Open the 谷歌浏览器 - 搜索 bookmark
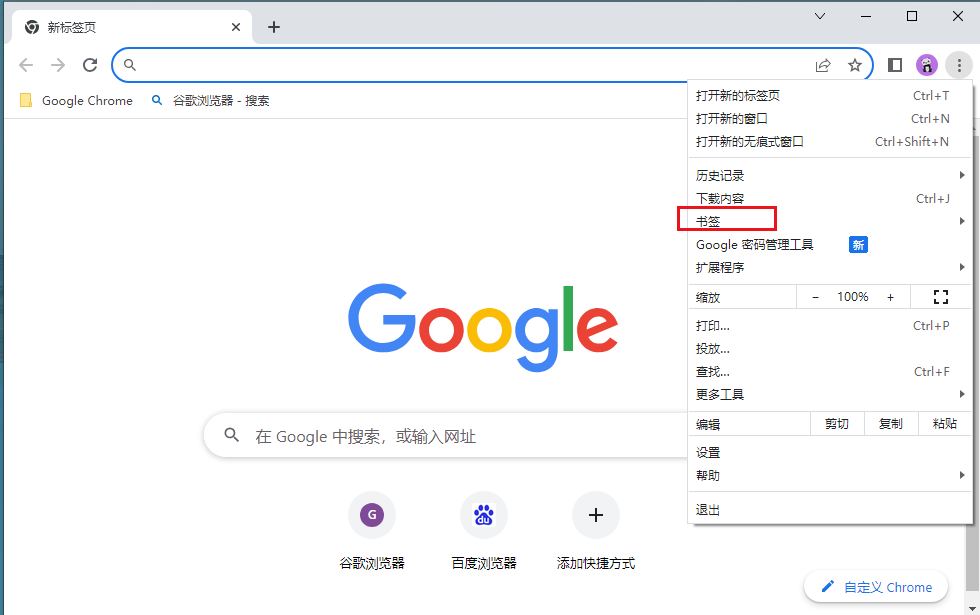Image resolution: width=980 pixels, height=615 pixels. click(x=211, y=101)
